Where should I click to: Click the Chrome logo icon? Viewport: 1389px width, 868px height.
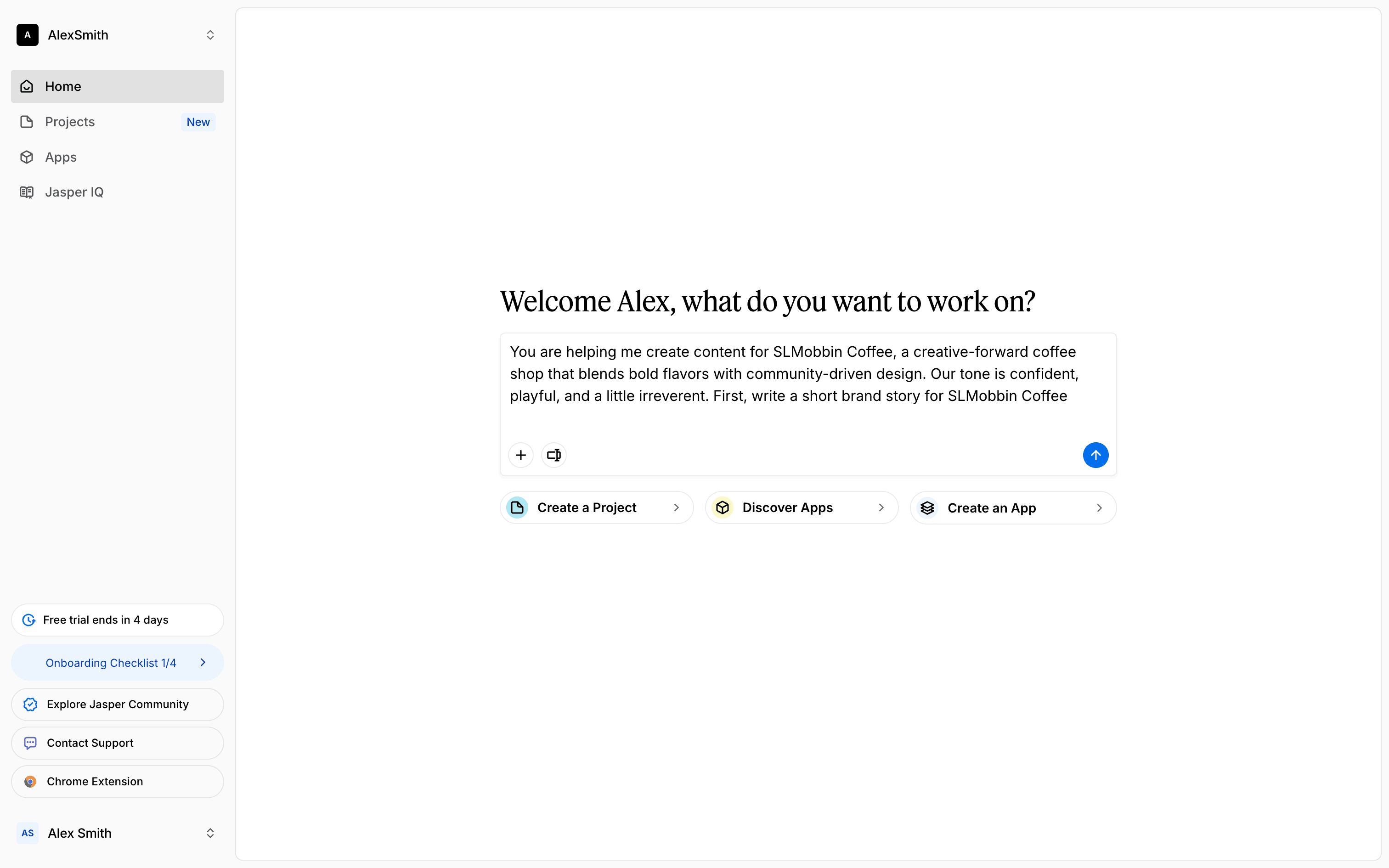30,781
